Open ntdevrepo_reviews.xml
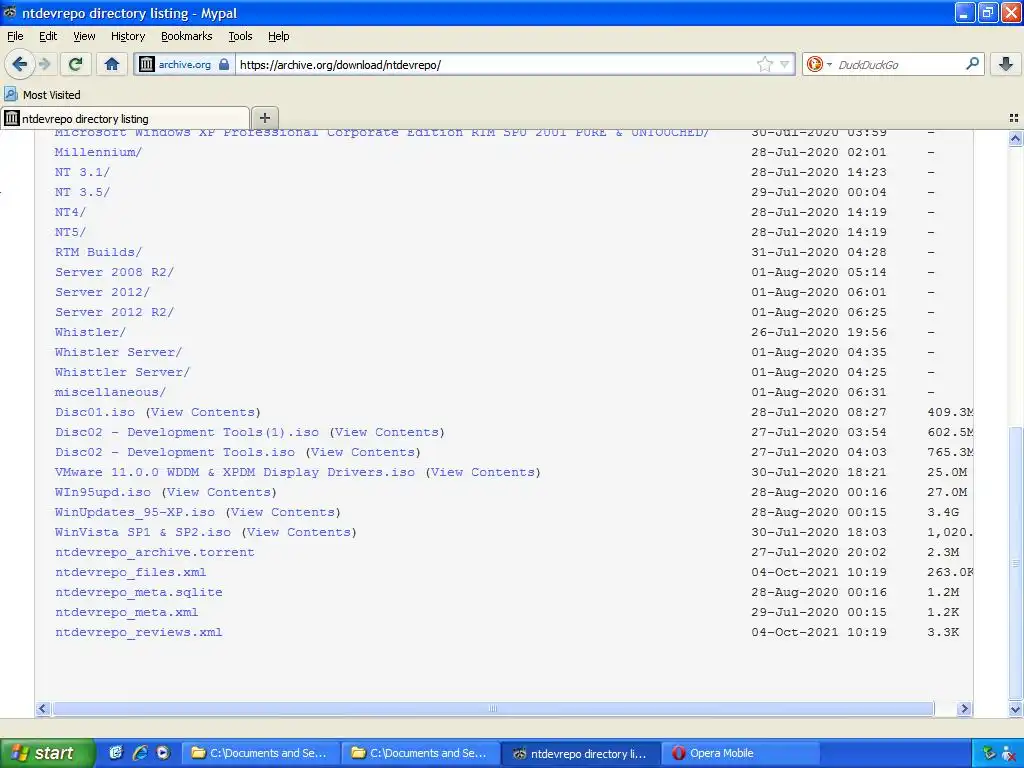1024x768 pixels. tap(138, 632)
